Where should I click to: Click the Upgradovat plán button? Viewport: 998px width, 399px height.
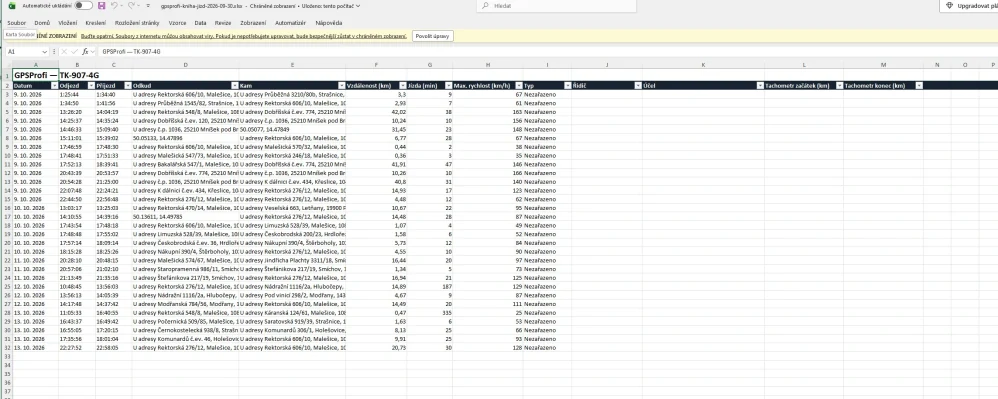tap(969, 5)
